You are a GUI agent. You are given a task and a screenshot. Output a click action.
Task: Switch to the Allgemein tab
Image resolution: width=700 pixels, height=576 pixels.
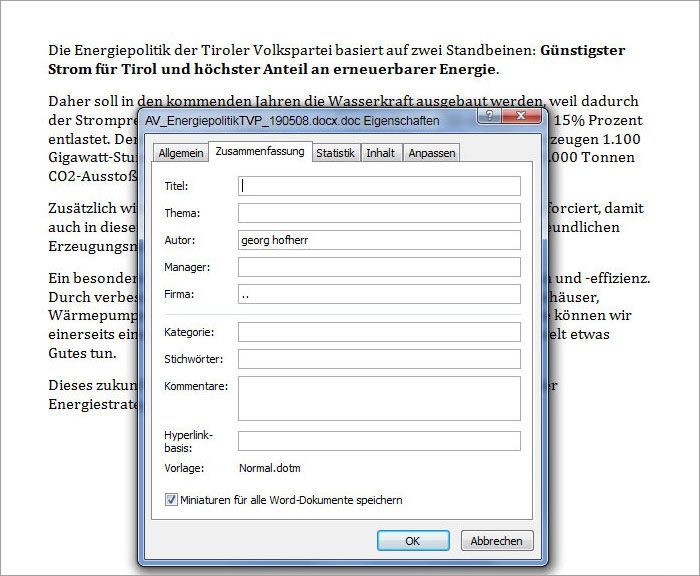tap(180, 153)
